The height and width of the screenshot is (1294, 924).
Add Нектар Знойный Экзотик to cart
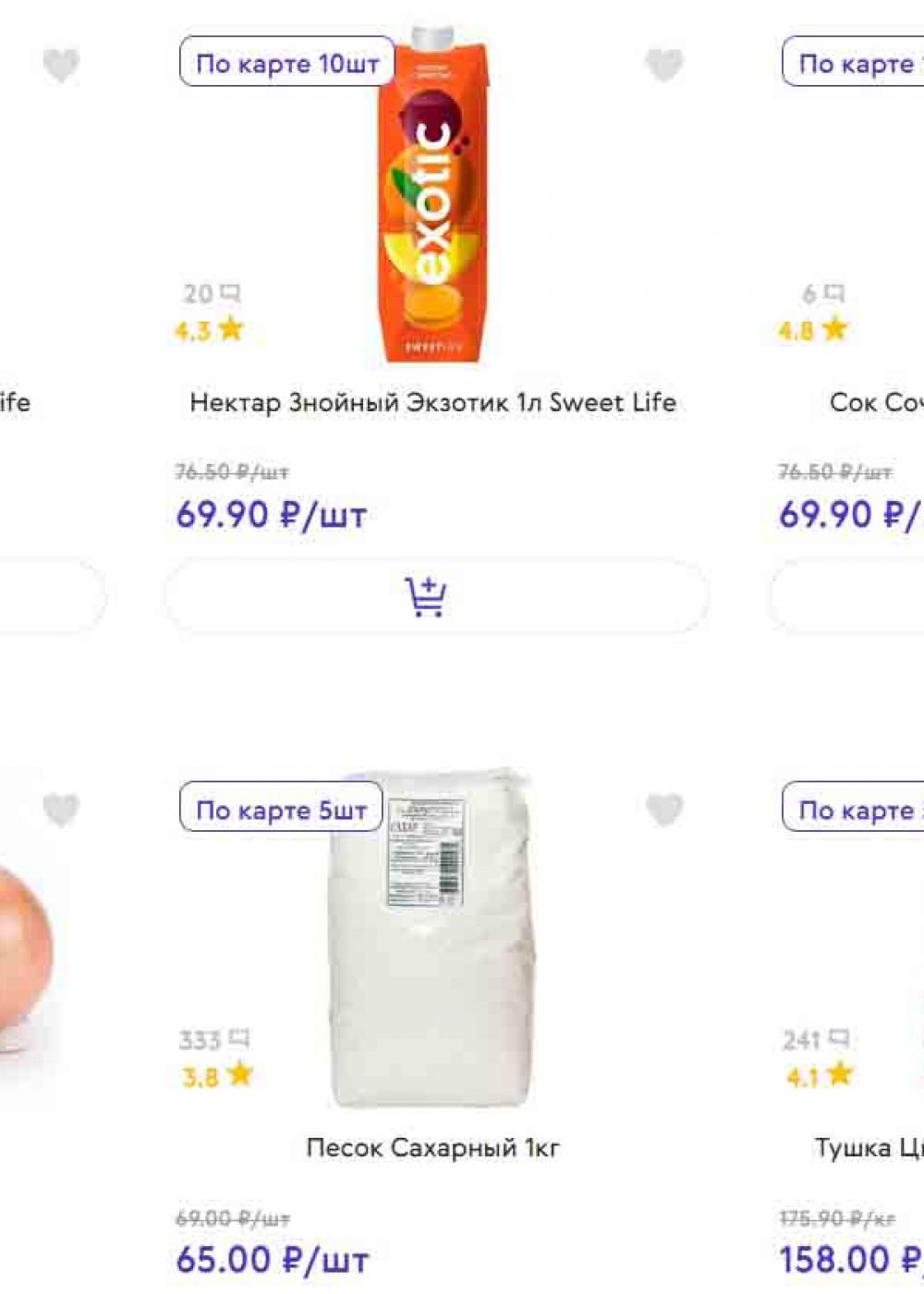(x=437, y=596)
